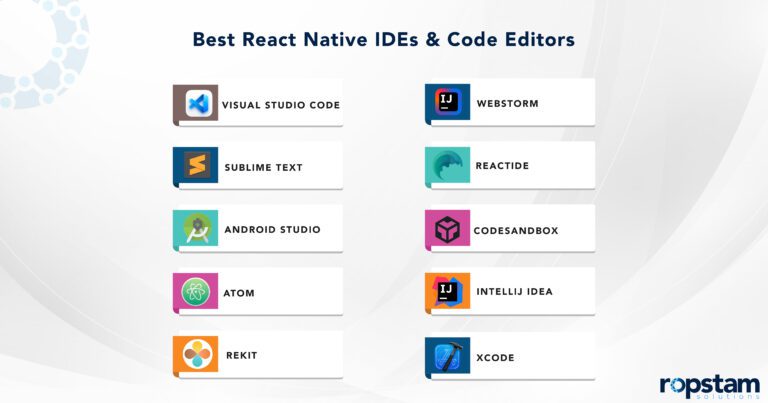768x403 pixels.
Task: Select the 'ANDROID STUDIO' label
Action: 272,229
